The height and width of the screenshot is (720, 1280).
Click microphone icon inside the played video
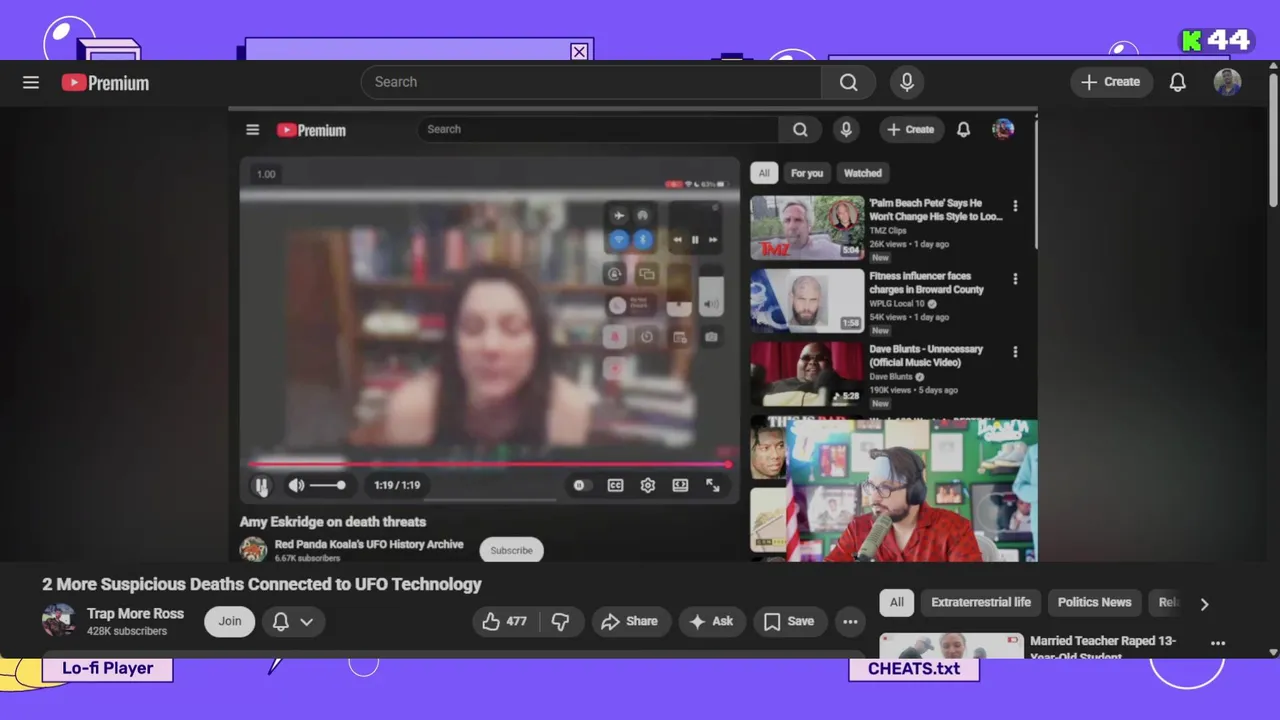point(846,129)
